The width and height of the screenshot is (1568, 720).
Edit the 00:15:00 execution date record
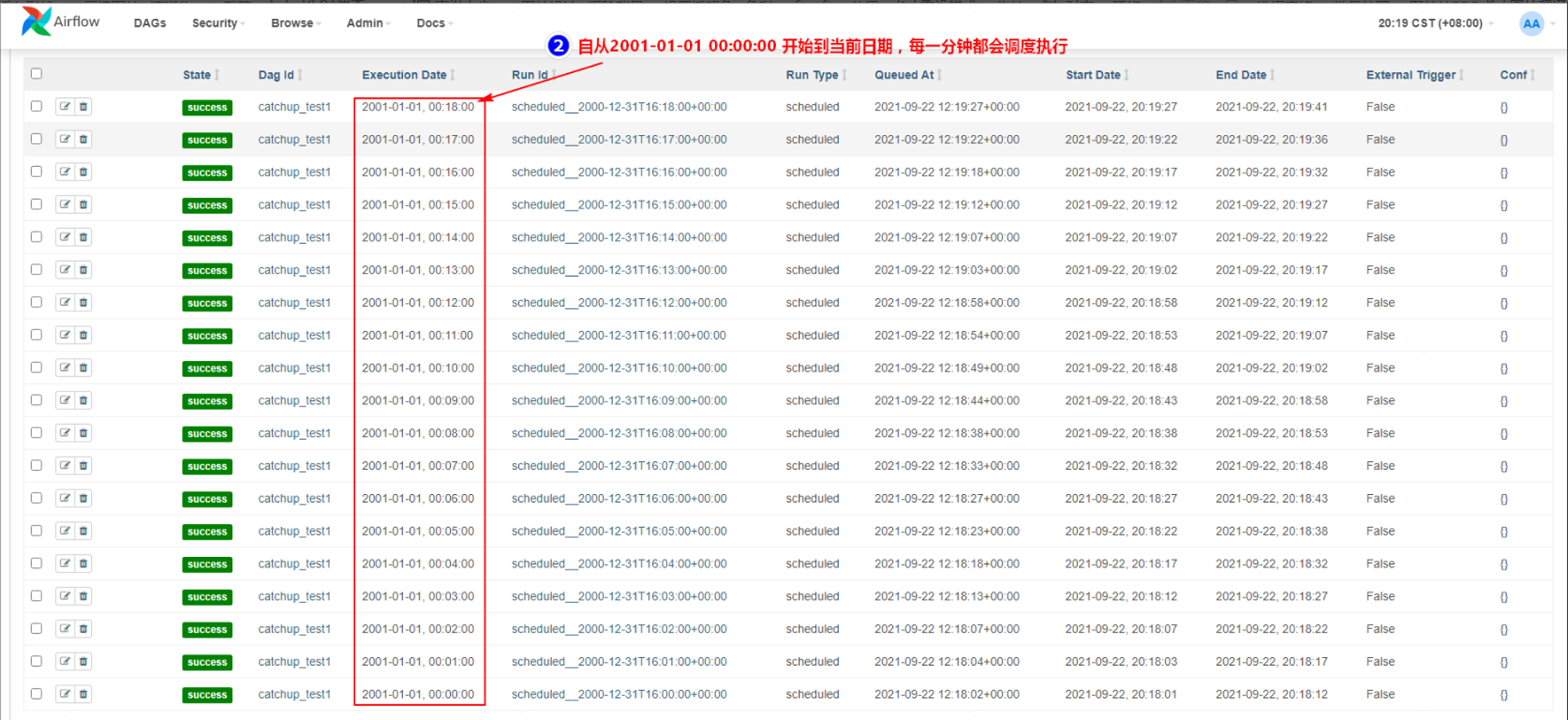[x=65, y=204]
